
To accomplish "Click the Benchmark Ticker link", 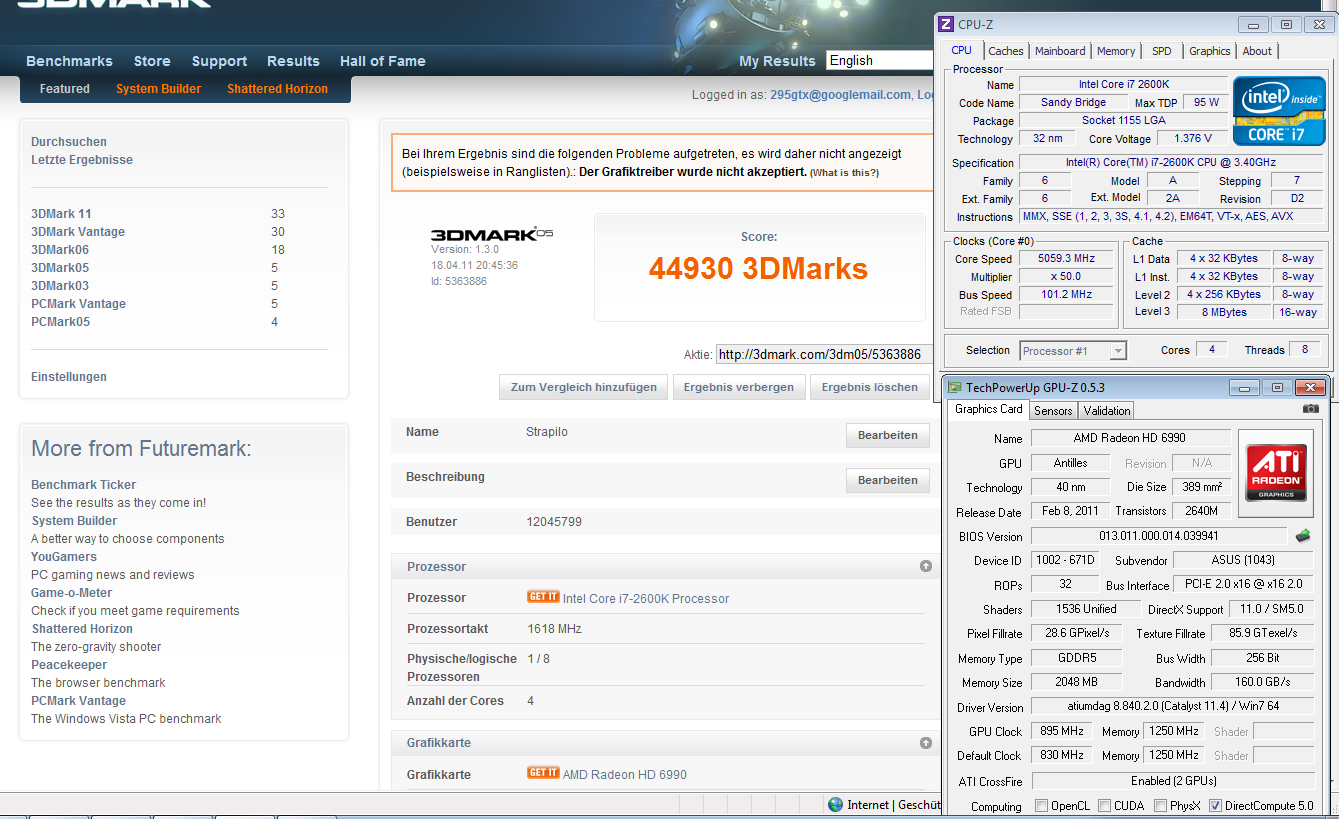I will click(84, 485).
